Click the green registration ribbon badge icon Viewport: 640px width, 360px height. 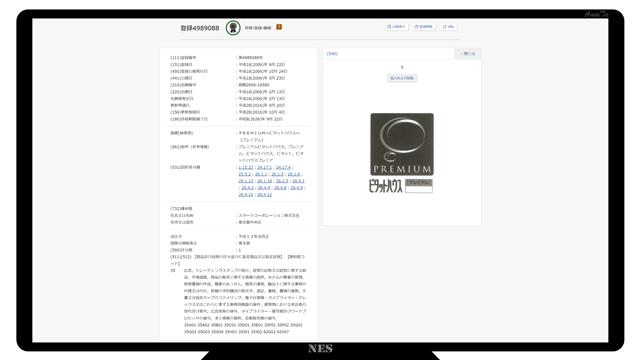click(x=233, y=28)
